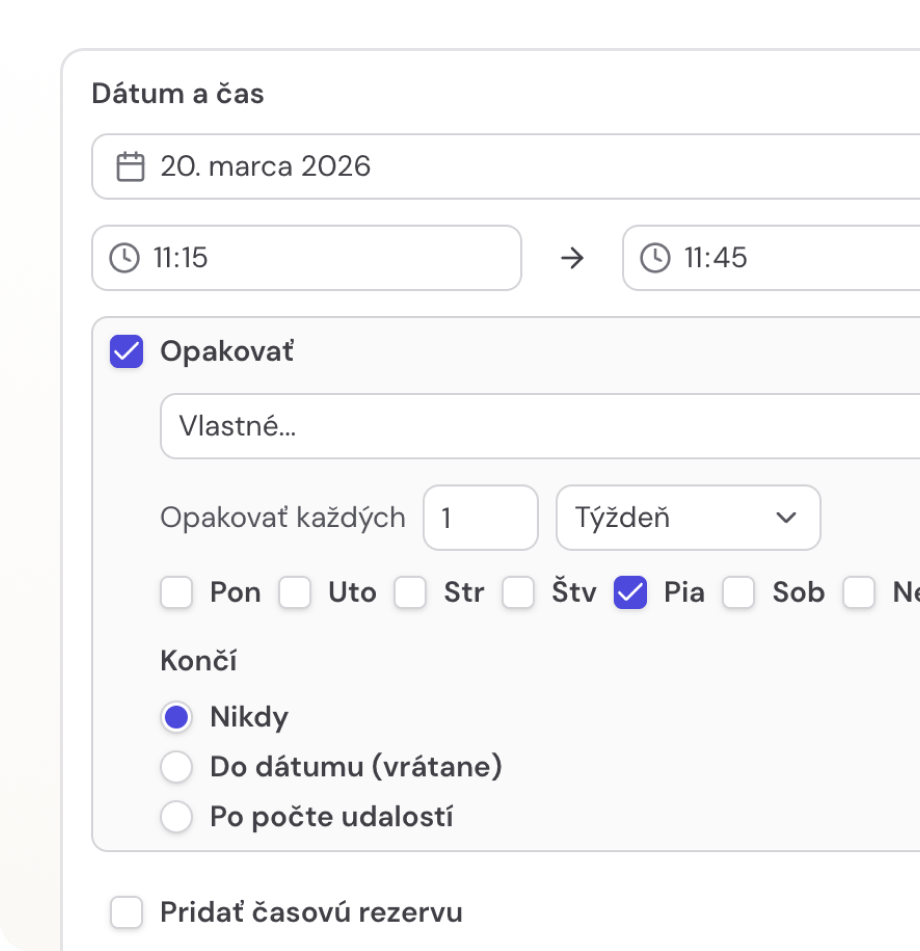The height and width of the screenshot is (951, 920).
Task: Click the arrow between start and end times
Action: [x=572, y=258]
